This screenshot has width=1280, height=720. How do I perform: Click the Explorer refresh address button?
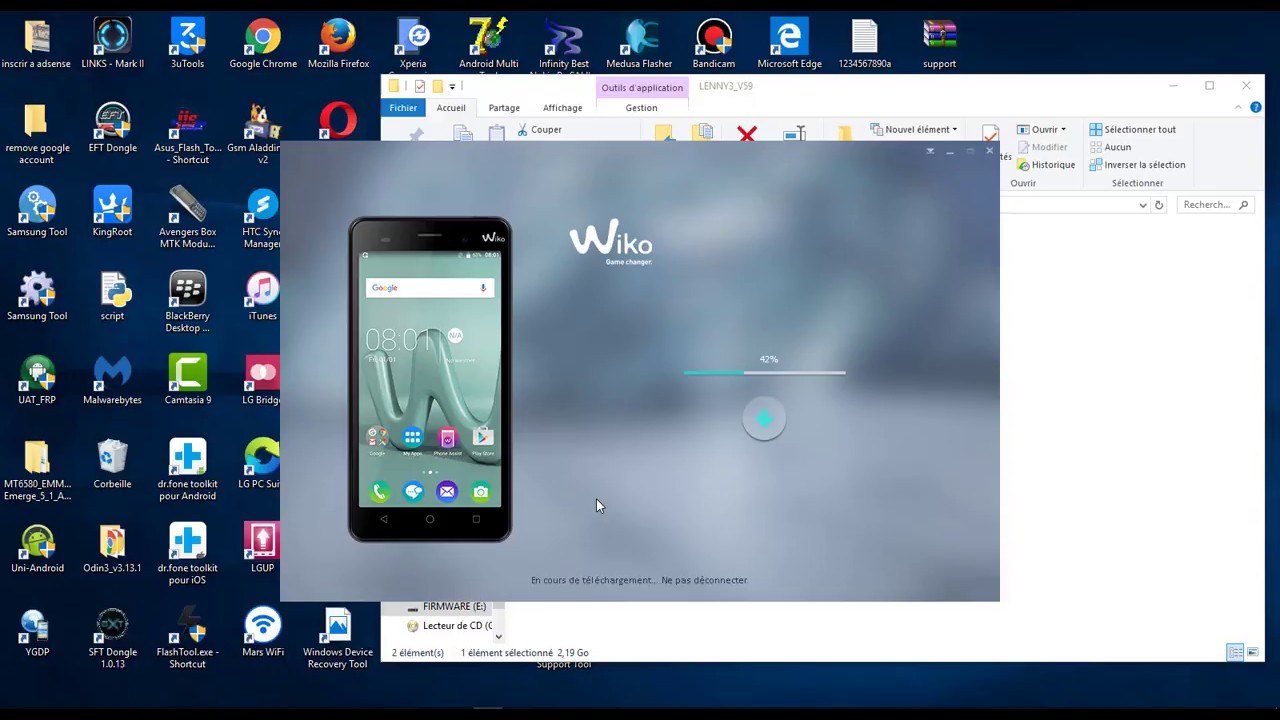[1159, 205]
